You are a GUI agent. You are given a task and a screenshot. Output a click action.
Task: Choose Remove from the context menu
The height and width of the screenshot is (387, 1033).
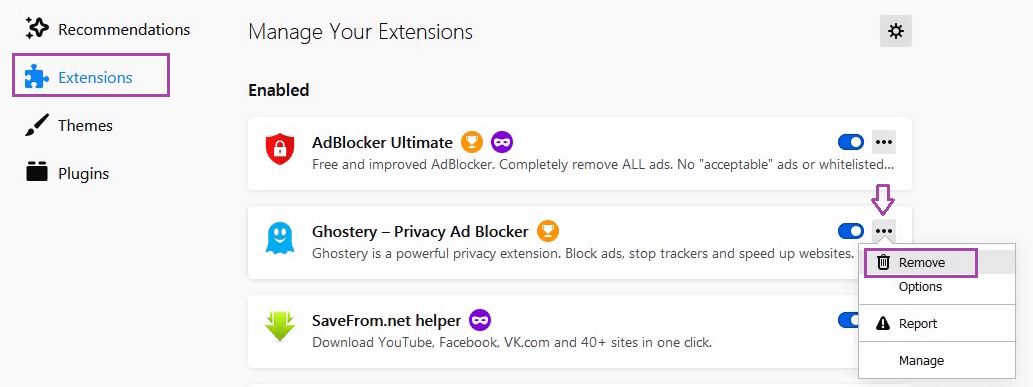(x=921, y=263)
